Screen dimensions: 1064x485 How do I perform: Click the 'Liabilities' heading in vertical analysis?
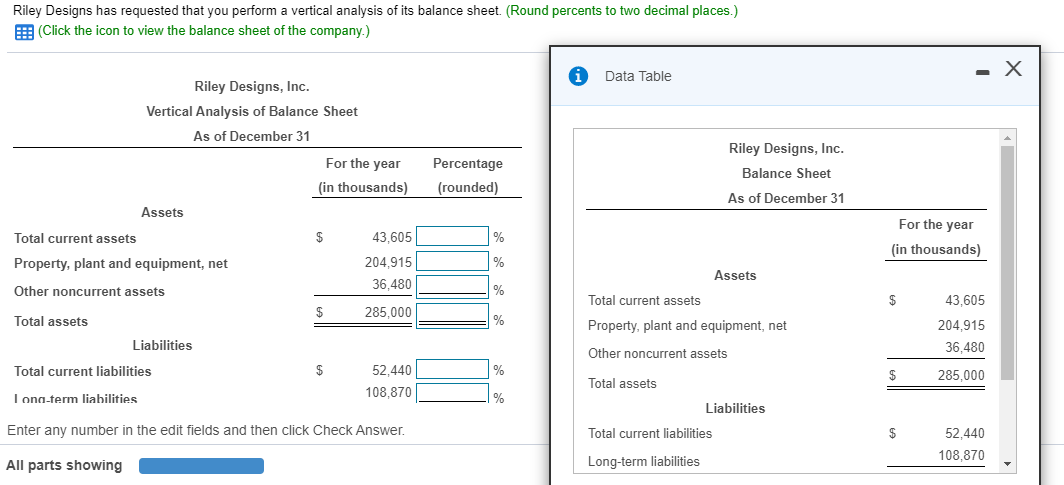tap(162, 345)
